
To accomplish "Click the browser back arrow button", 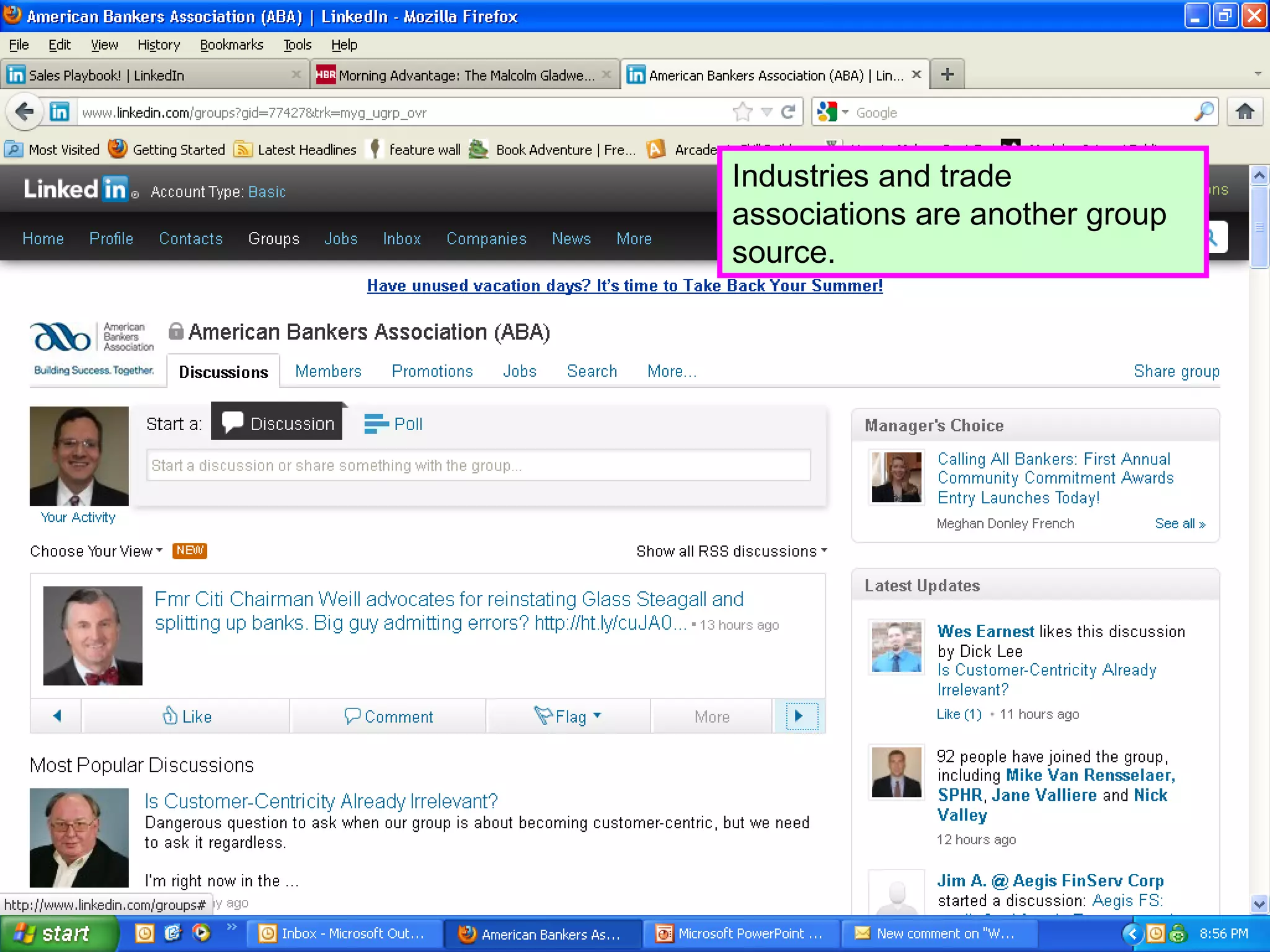I will click(x=24, y=112).
